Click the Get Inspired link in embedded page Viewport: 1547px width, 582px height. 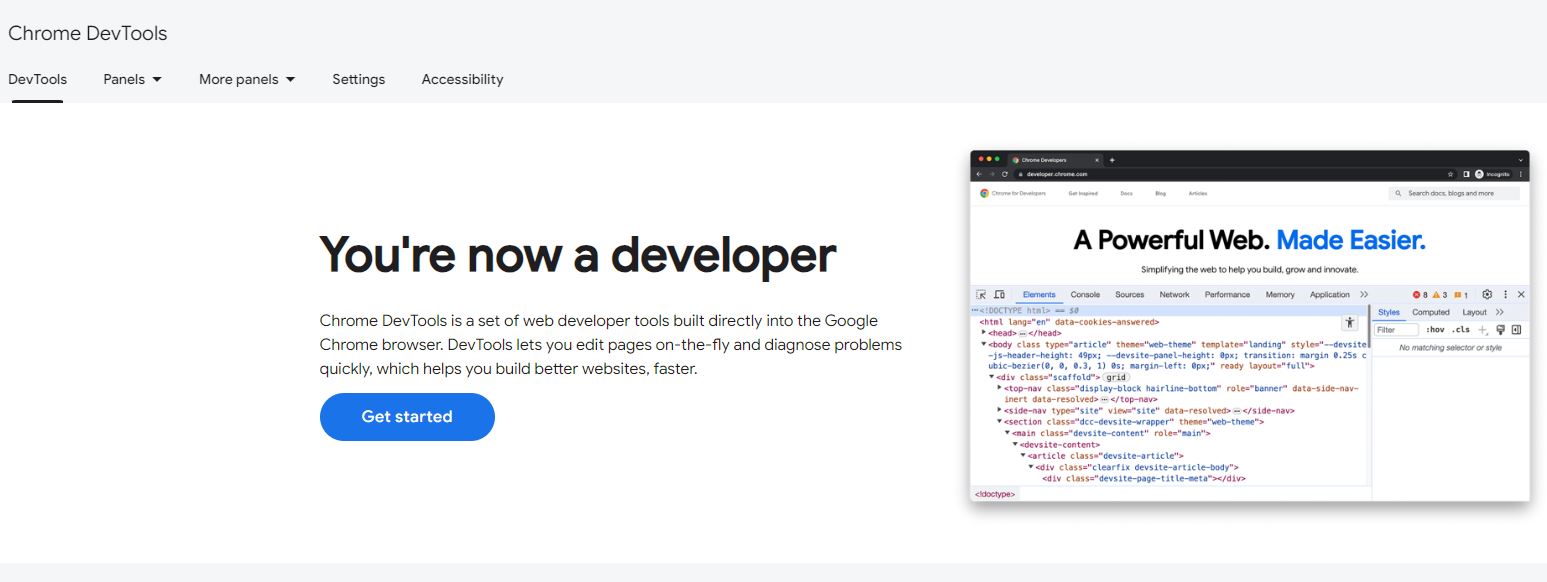point(1083,193)
